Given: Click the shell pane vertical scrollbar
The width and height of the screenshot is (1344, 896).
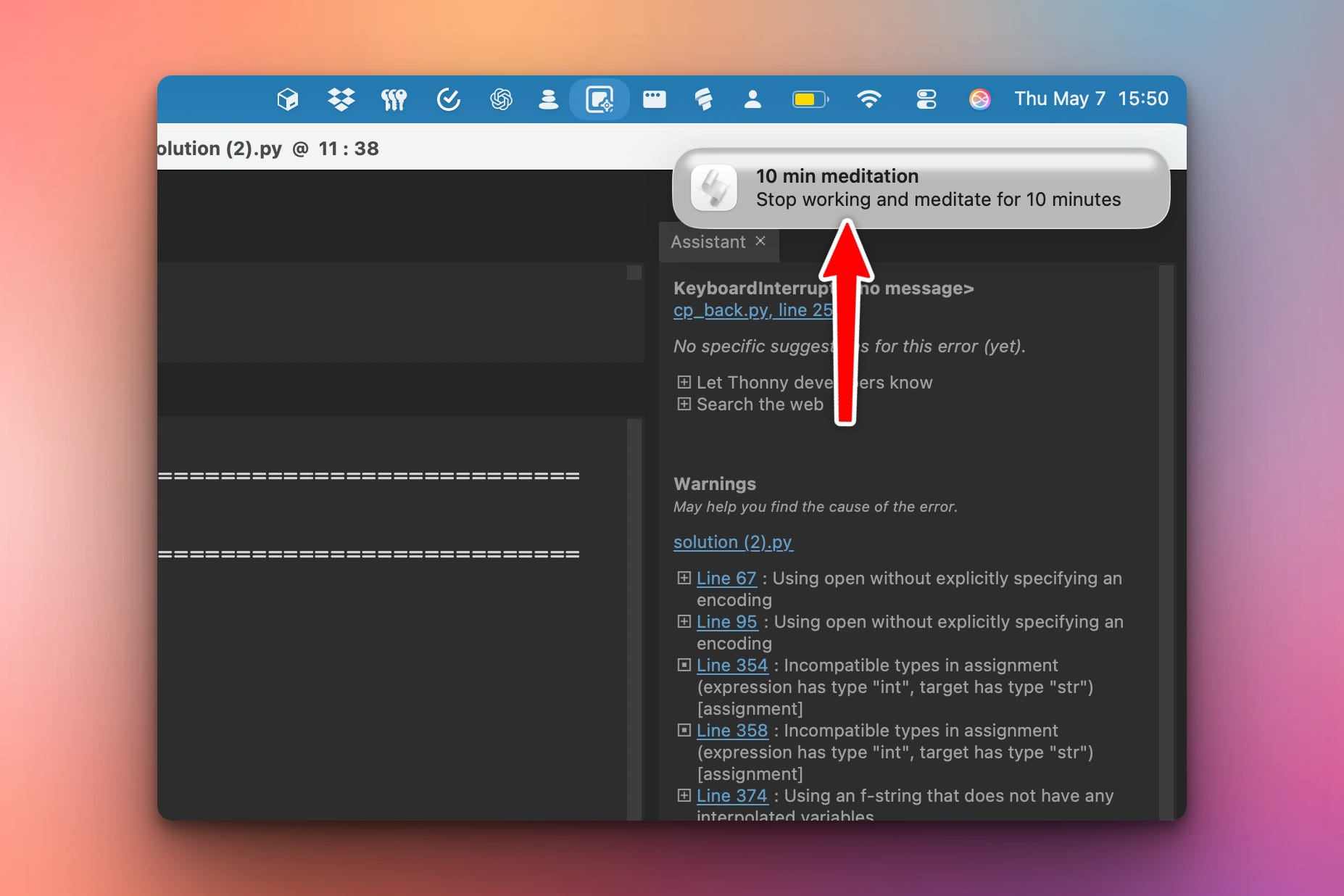Looking at the screenshot, I should point(634,619).
